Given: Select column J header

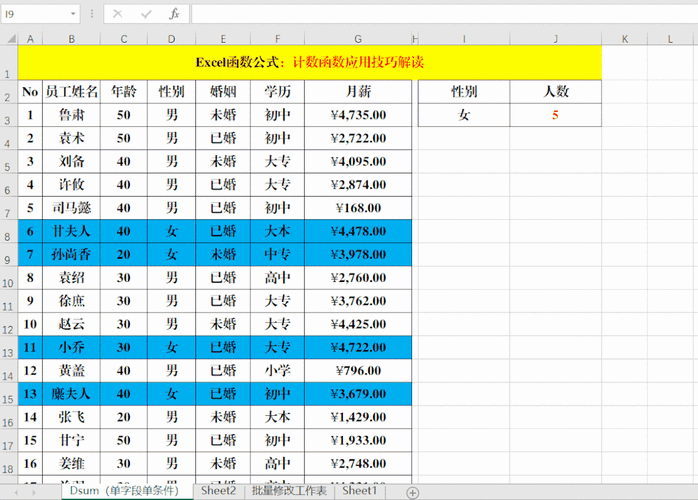Looking at the screenshot, I should [556, 39].
